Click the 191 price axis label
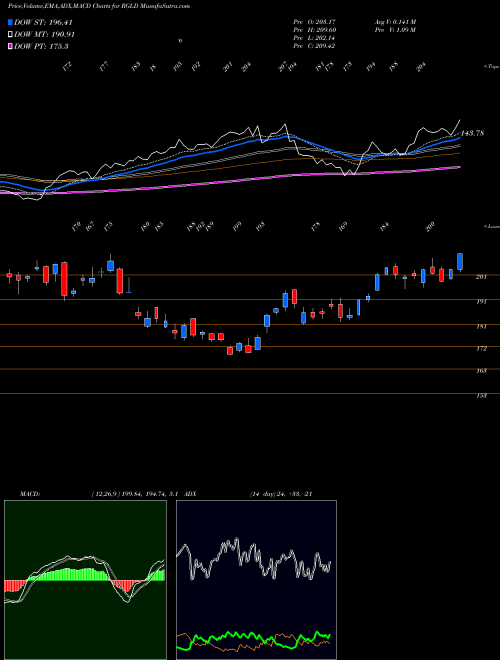 point(481,301)
